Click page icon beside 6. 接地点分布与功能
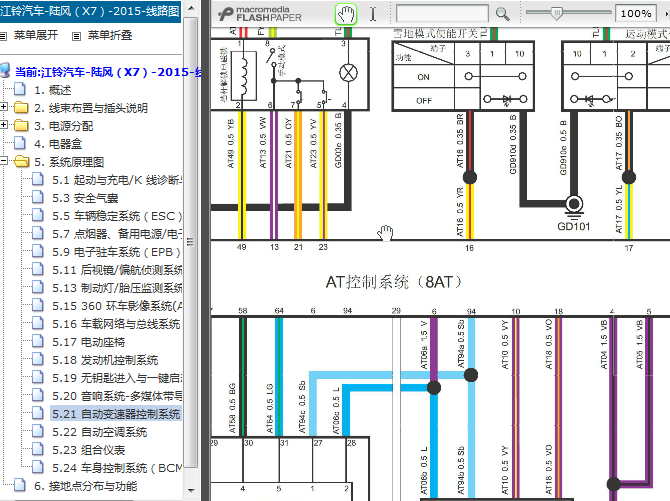 point(20,485)
